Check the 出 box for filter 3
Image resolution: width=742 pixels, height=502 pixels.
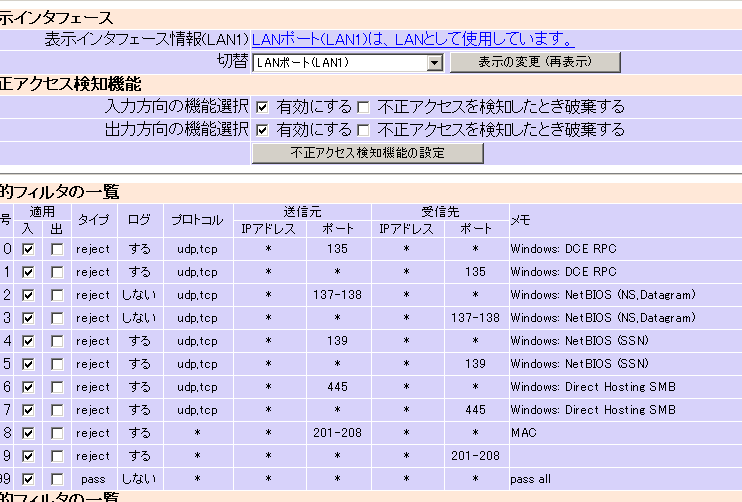(57, 318)
